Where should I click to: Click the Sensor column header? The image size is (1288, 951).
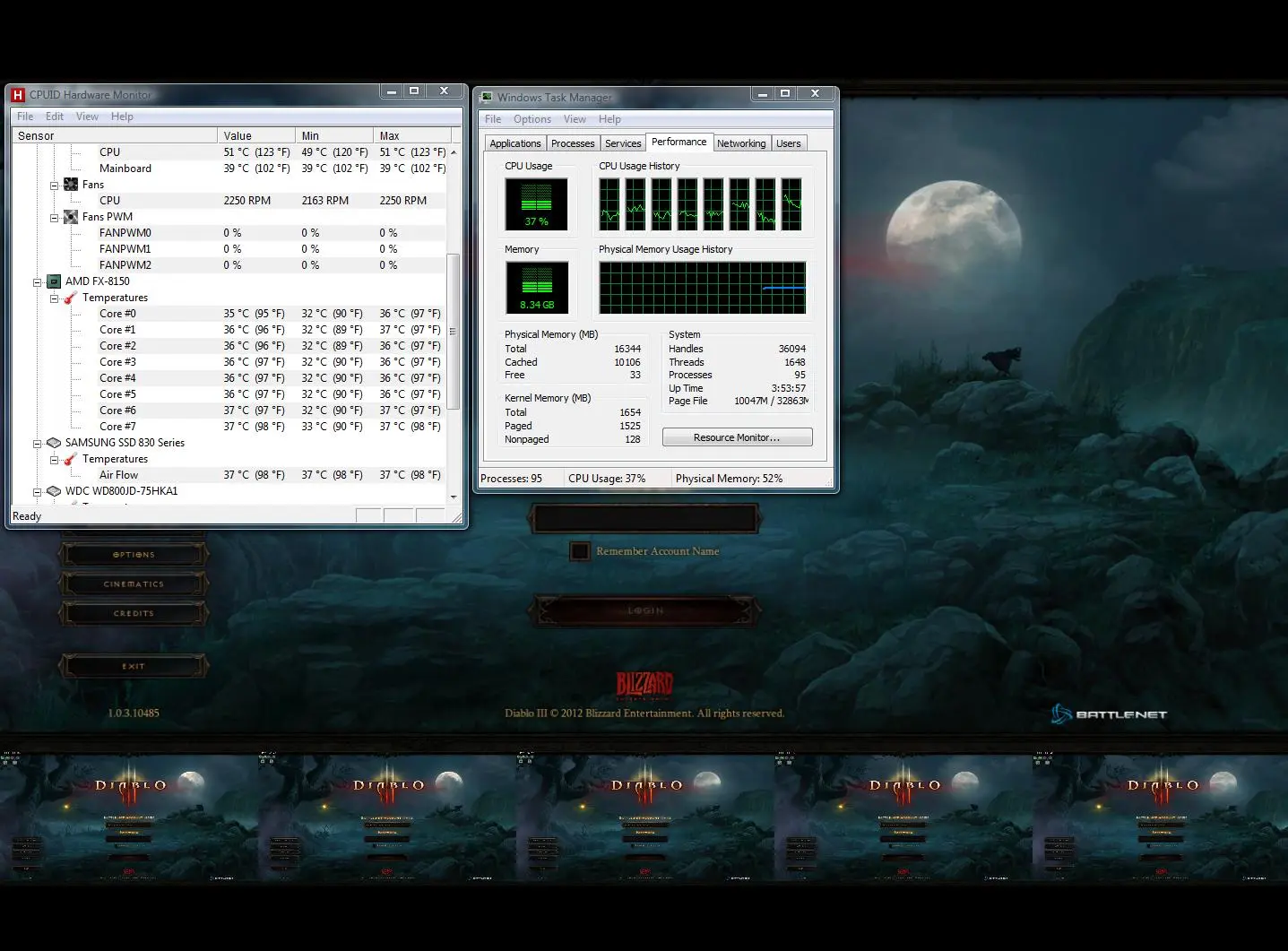(115, 136)
